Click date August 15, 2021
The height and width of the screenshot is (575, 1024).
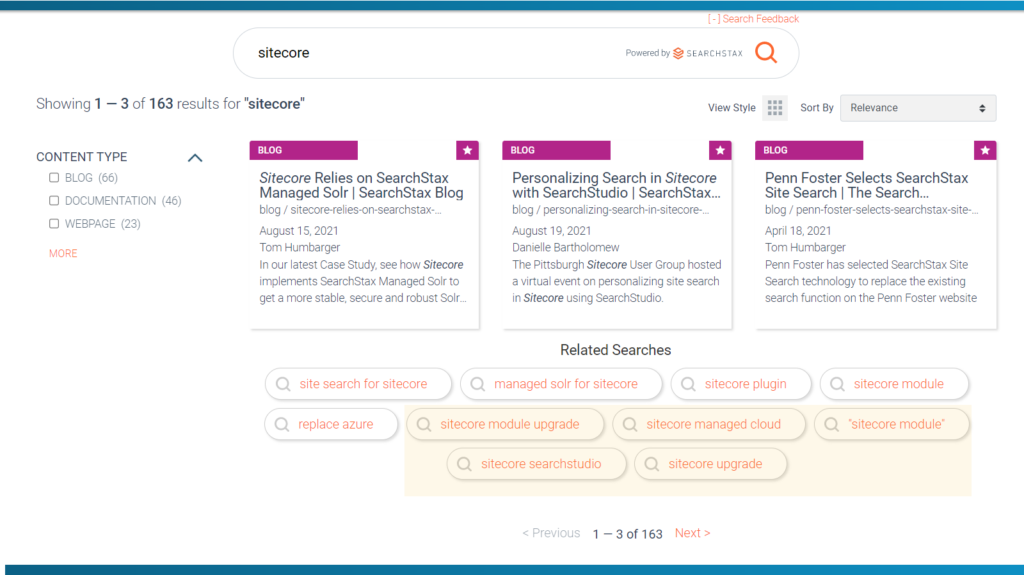coord(299,231)
